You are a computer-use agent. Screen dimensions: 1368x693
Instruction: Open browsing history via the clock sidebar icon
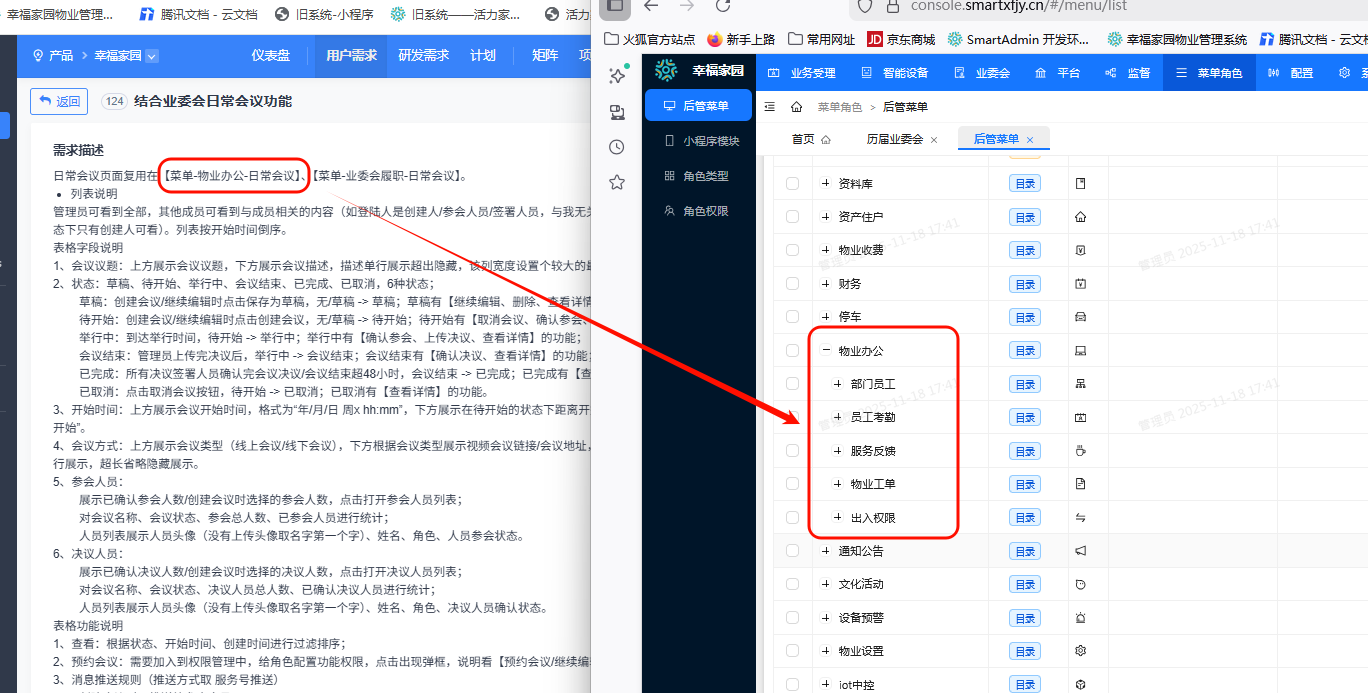617,146
